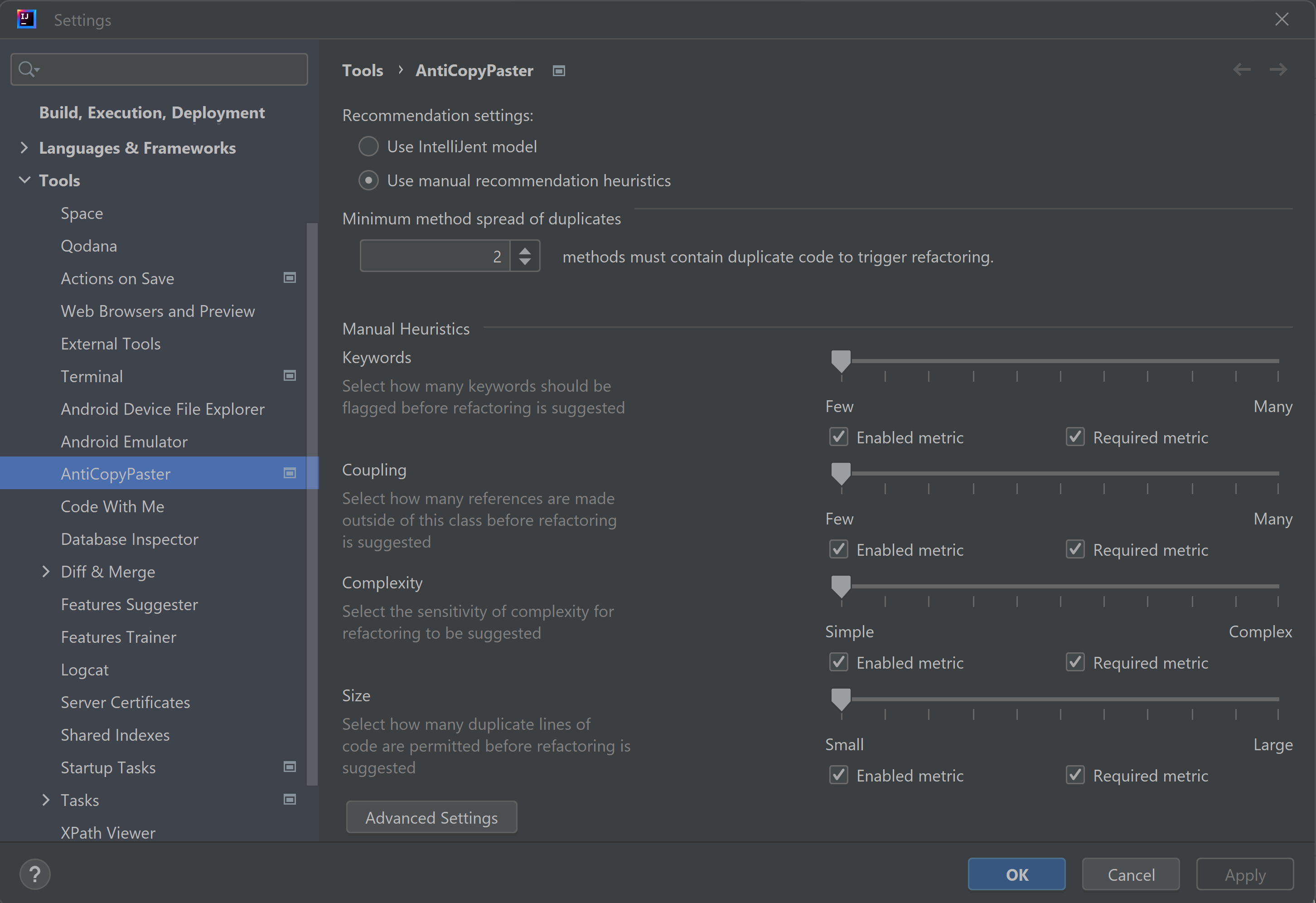Image resolution: width=1316 pixels, height=903 pixels.
Task: Uncheck Required metric under Size
Action: tap(1075, 774)
